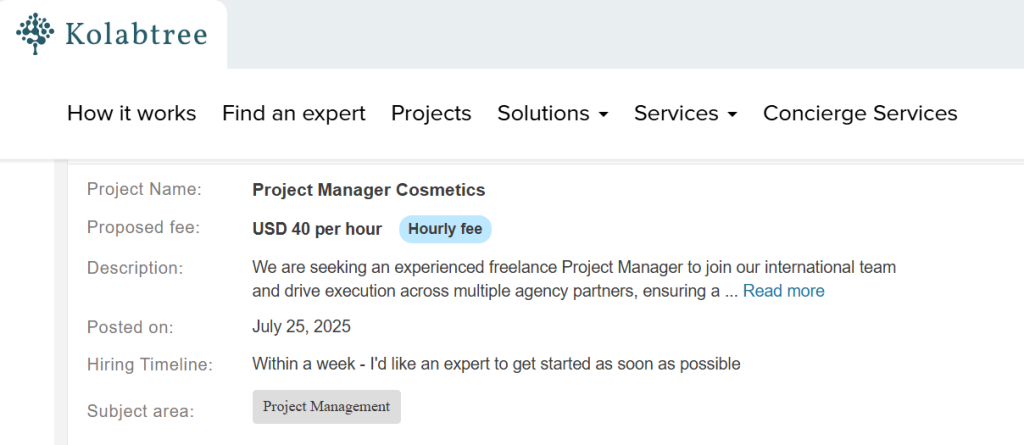Click the July 25, 2025 posted date
This screenshot has height=445, width=1024.
coord(301,327)
